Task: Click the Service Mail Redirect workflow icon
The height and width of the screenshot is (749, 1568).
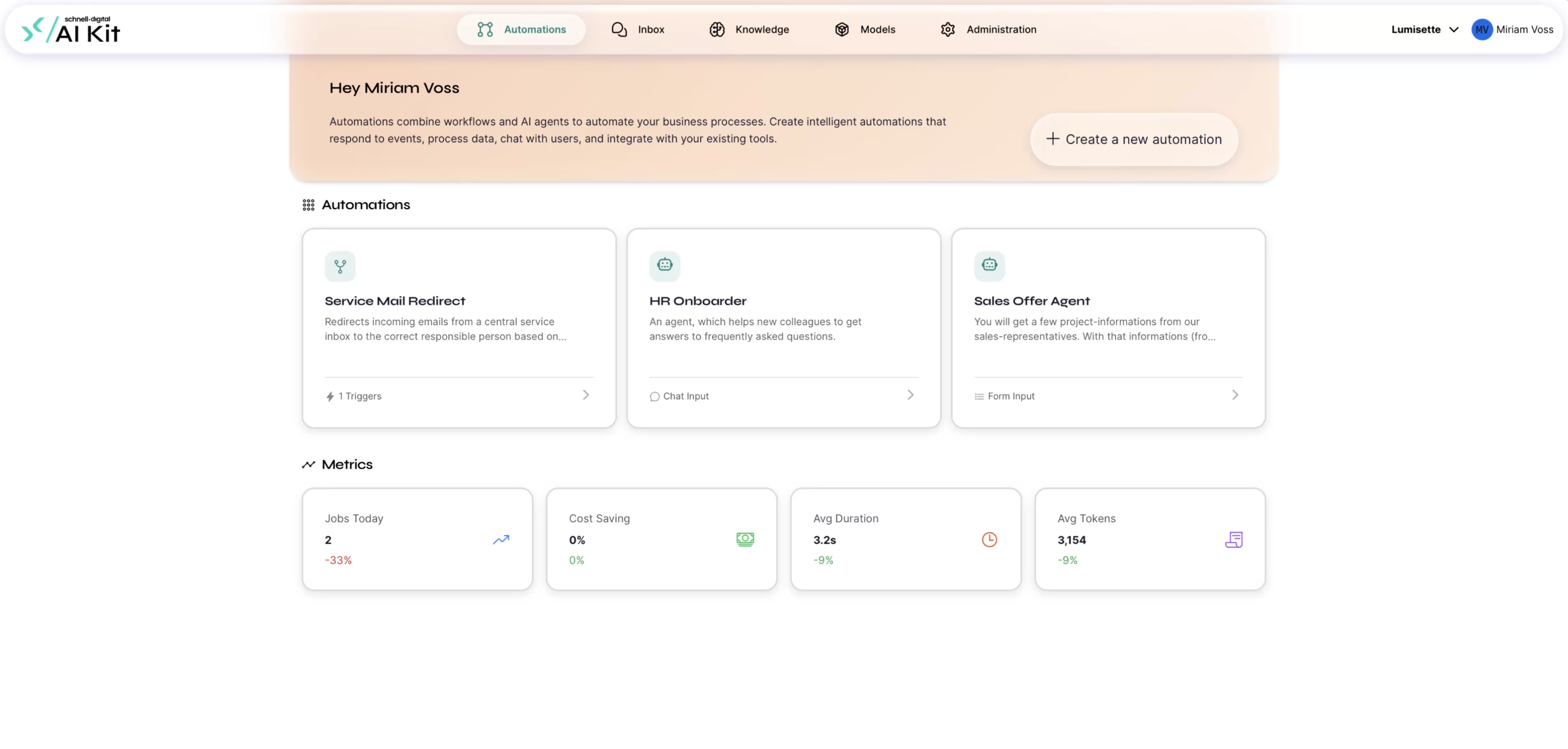Action: tap(340, 266)
